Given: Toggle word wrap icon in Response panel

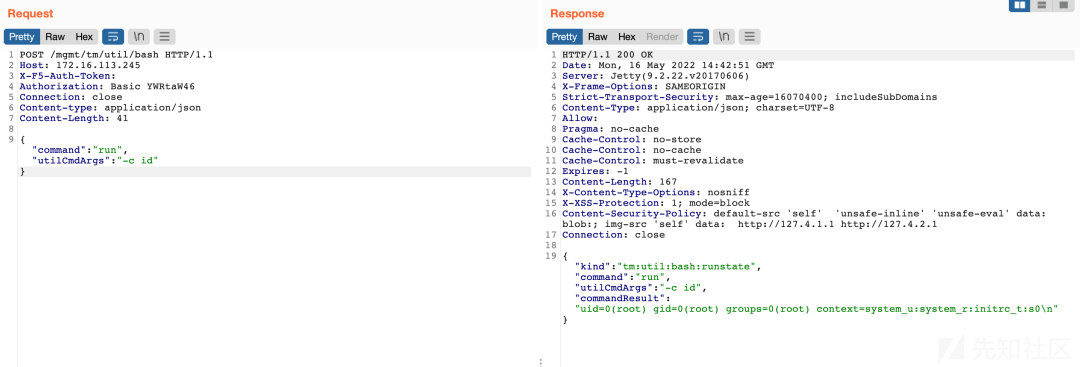Looking at the screenshot, I should click(698, 36).
